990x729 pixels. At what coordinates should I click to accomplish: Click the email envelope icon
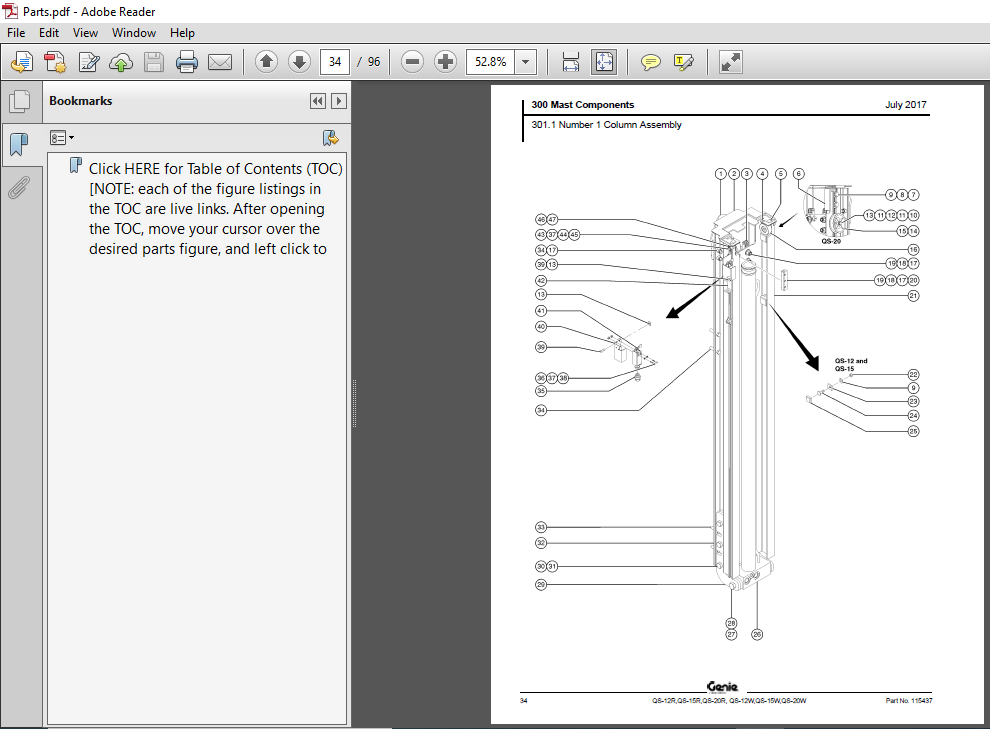(220, 62)
